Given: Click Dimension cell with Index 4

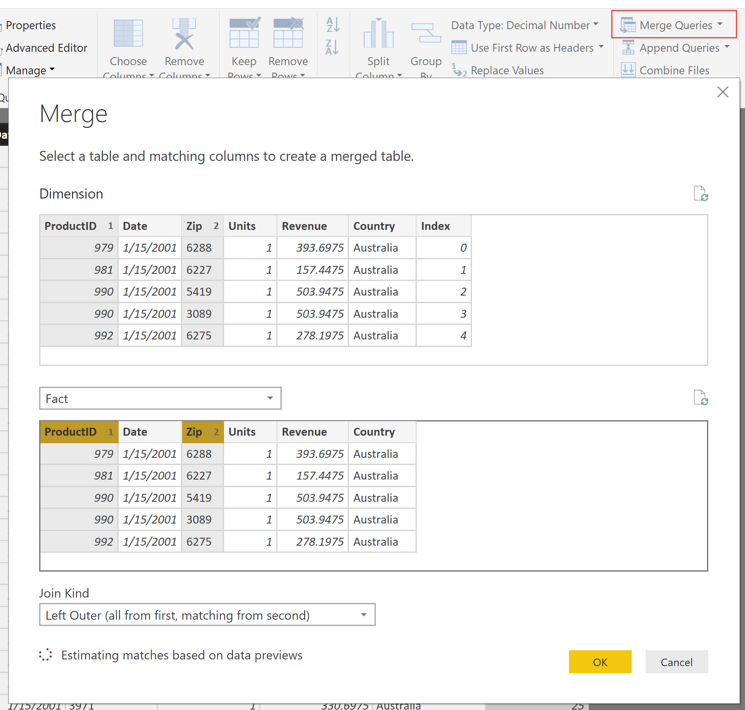Looking at the screenshot, I should click(x=444, y=336).
